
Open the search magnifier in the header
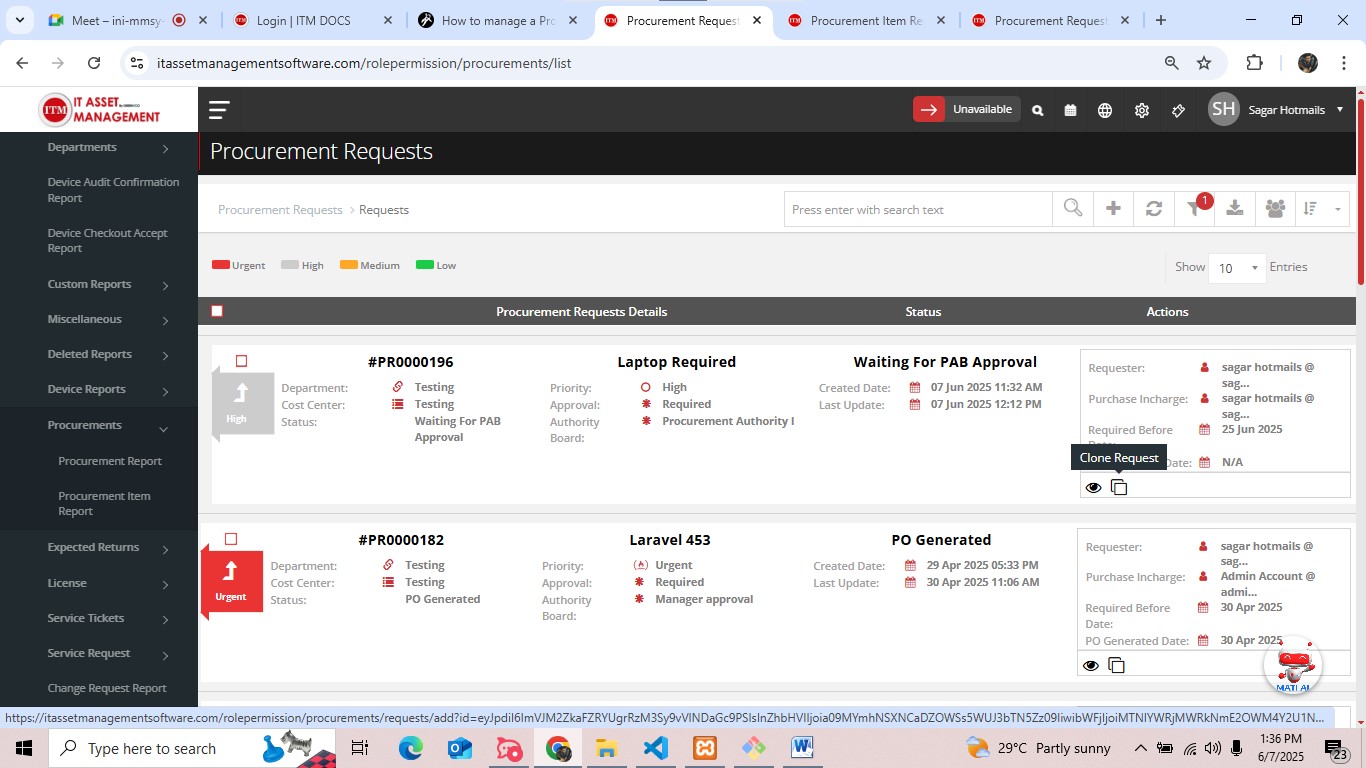point(1037,110)
